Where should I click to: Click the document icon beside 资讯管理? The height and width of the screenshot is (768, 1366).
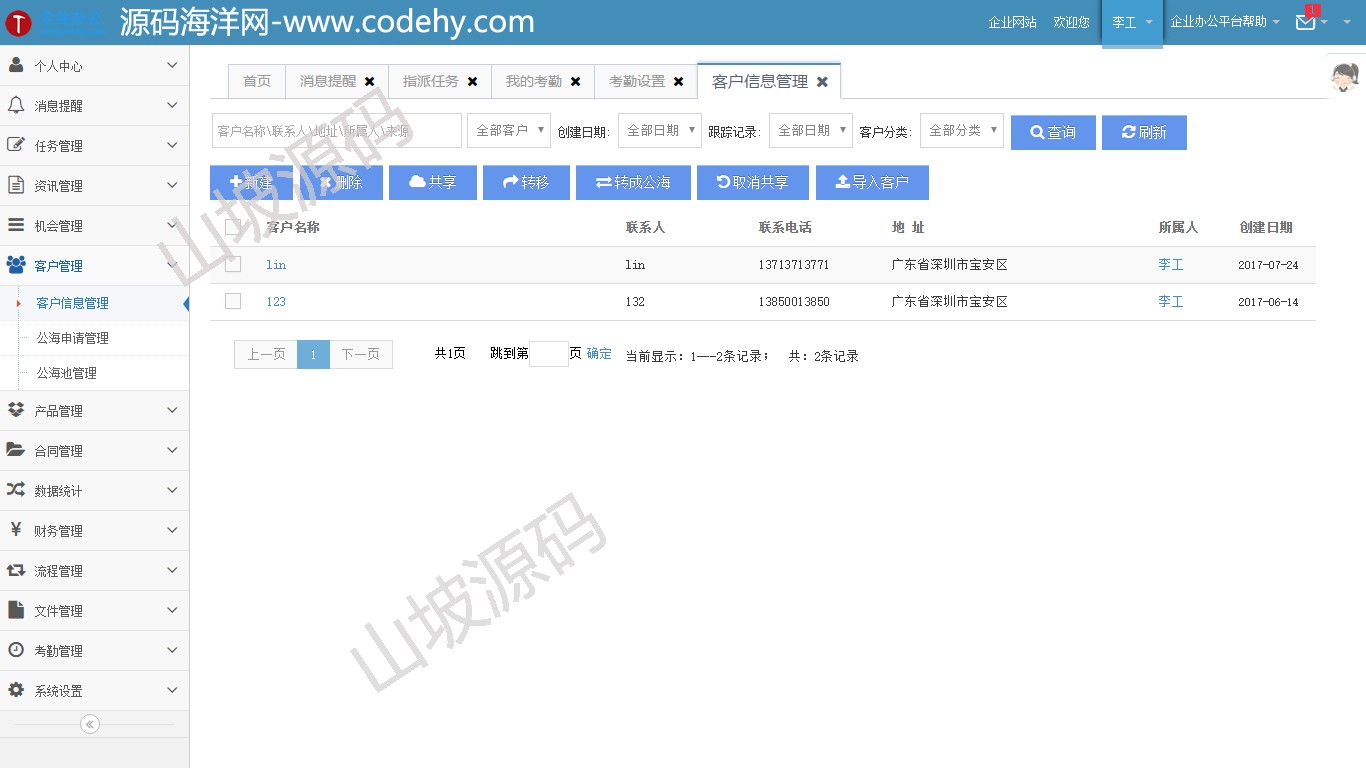[x=16, y=185]
